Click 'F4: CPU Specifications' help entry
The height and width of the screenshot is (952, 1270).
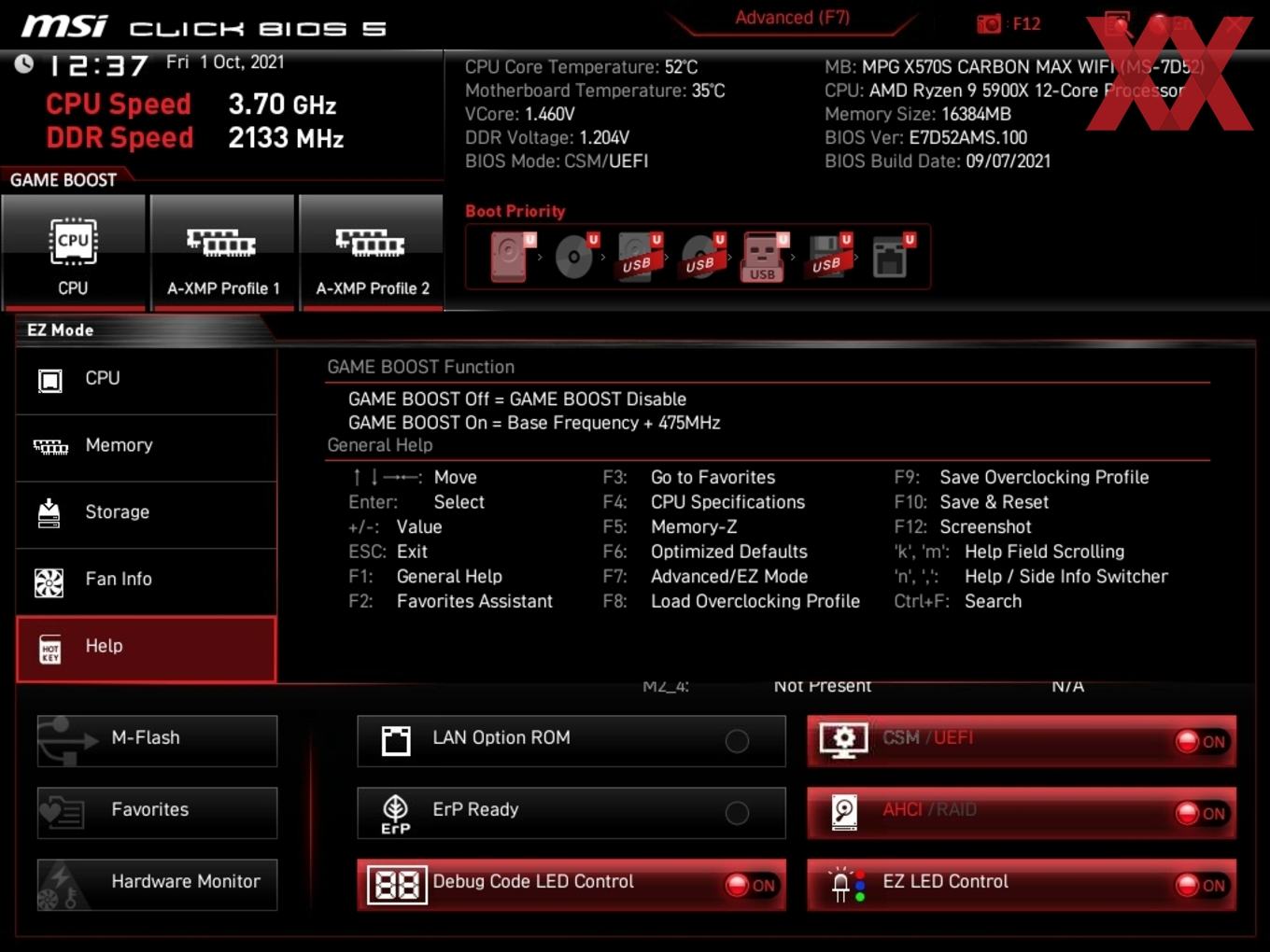pos(703,502)
